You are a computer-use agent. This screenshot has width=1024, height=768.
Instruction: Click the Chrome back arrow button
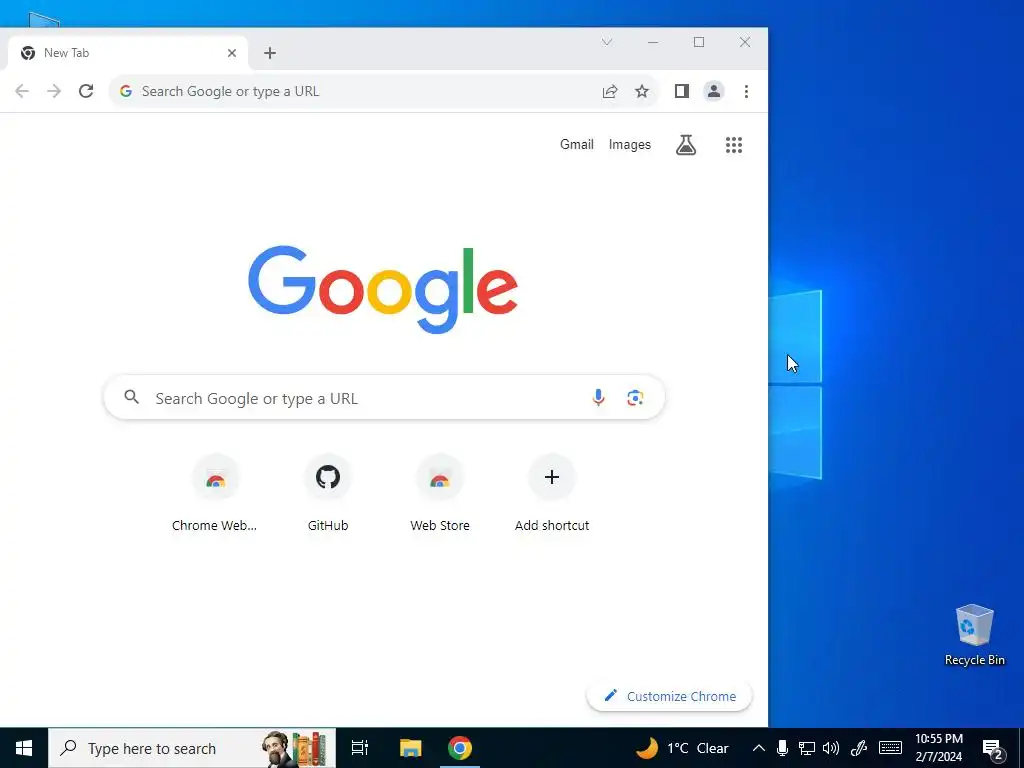22,91
